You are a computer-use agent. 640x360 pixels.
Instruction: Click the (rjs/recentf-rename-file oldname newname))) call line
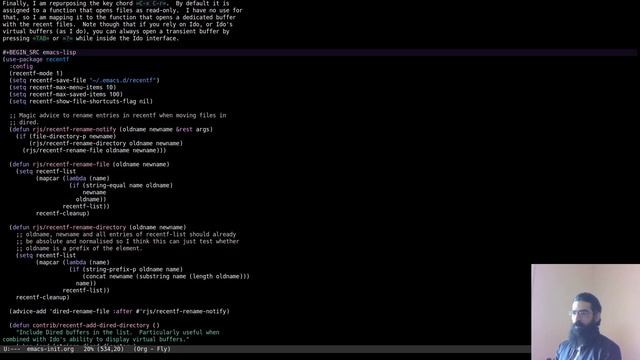[95, 150]
